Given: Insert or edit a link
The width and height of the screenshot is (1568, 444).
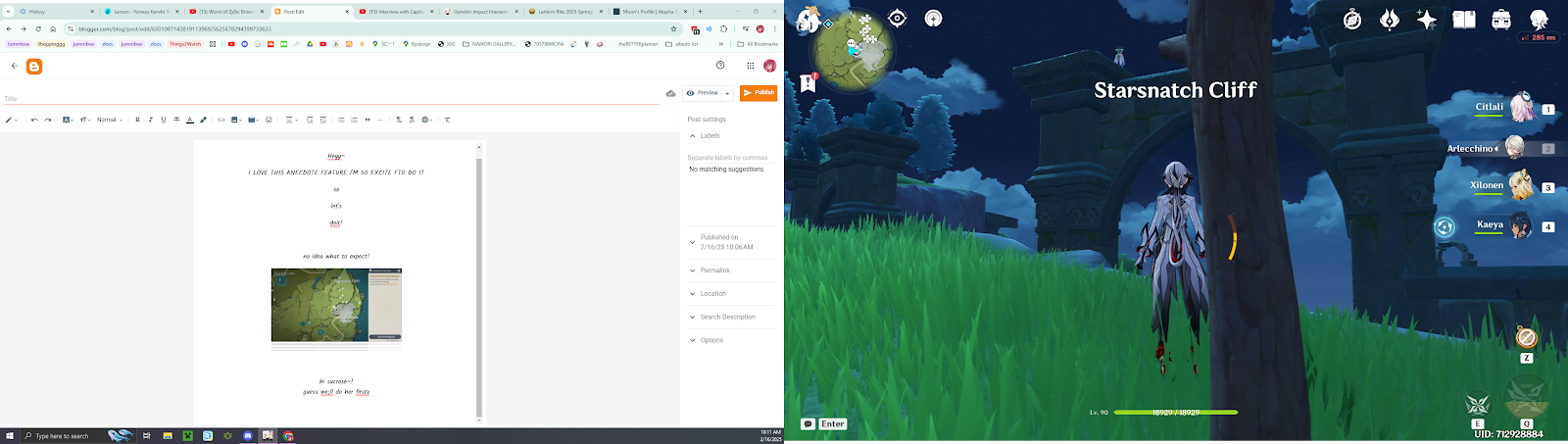Looking at the screenshot, I should [221, 120].
